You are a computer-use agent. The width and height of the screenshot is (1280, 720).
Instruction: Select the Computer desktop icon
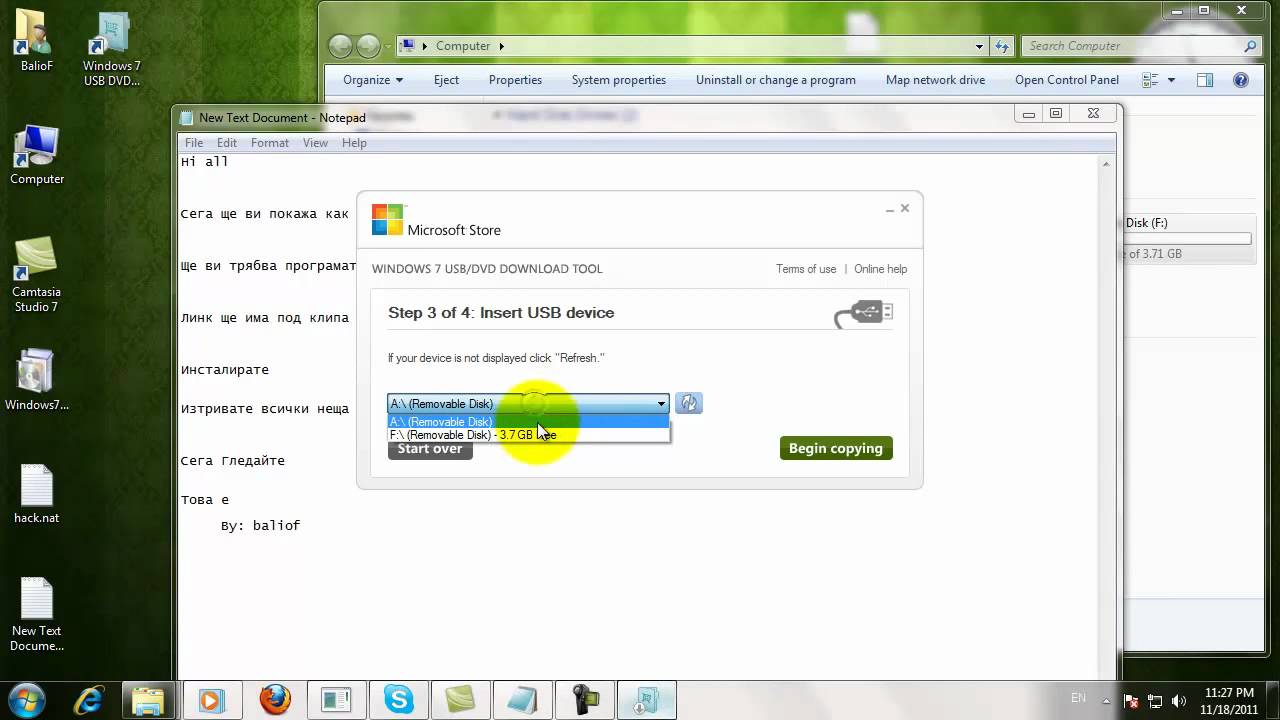pyautogui.click(x=37, y=155)
